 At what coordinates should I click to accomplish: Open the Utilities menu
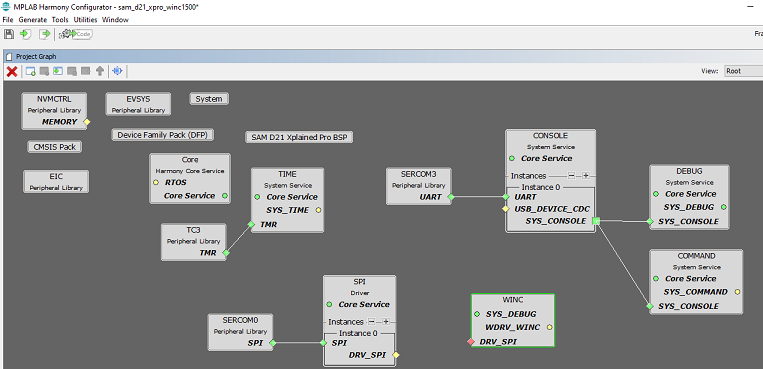86,20
